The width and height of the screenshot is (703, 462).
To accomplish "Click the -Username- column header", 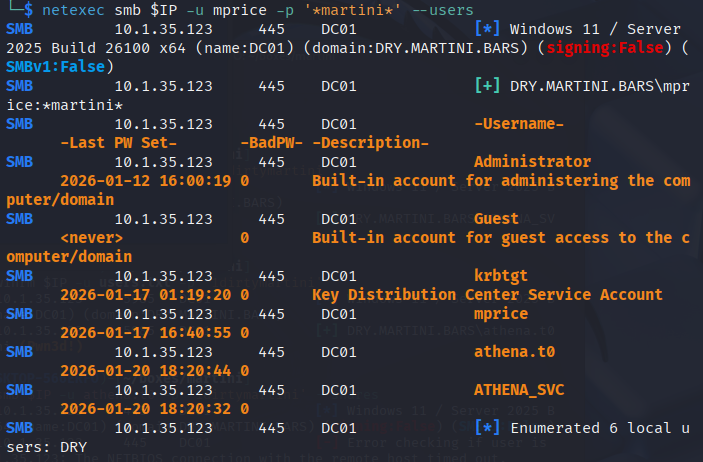I will (519, 124).
